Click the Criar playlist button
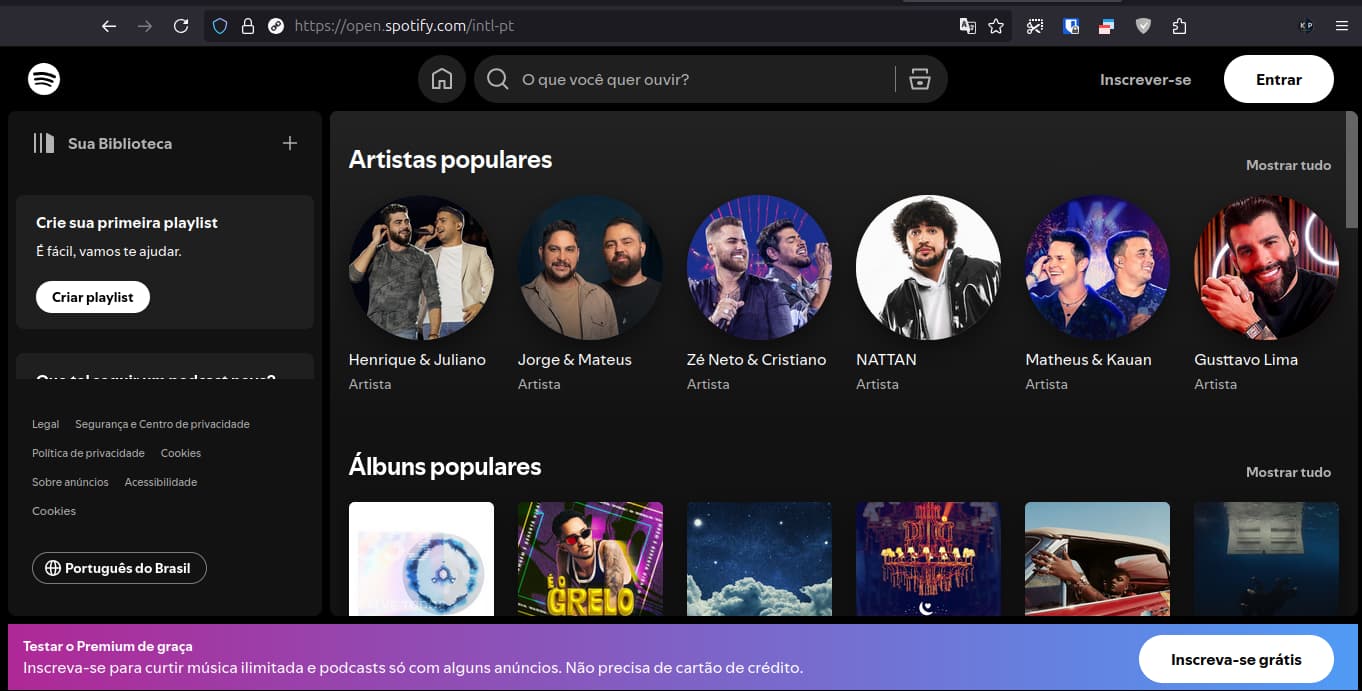The width and height of the screenshot is (1362, 691). coord(93,297)
